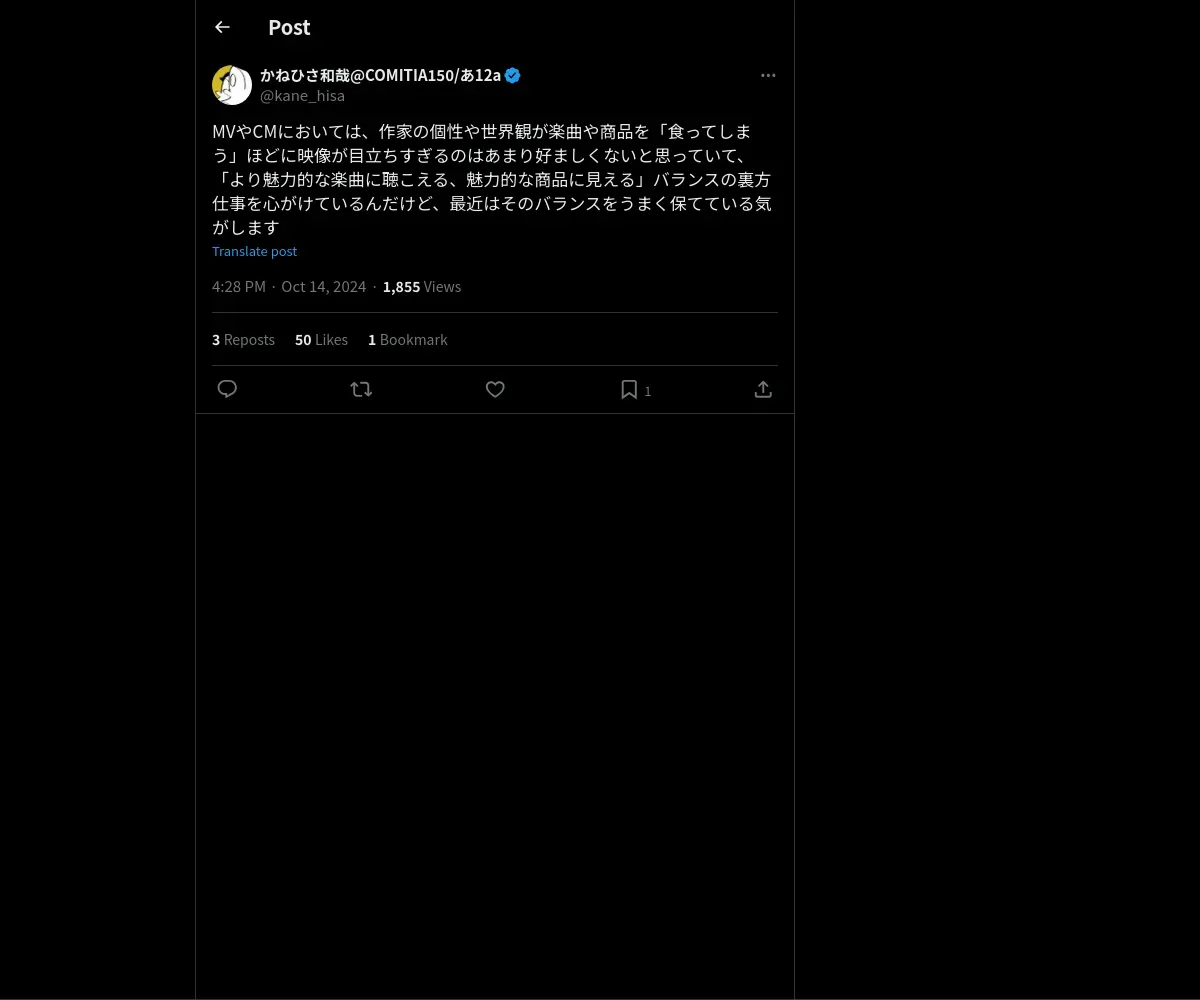View the 3 Reposts list
Viewport: 1200px width, 1000px height.
243,340
